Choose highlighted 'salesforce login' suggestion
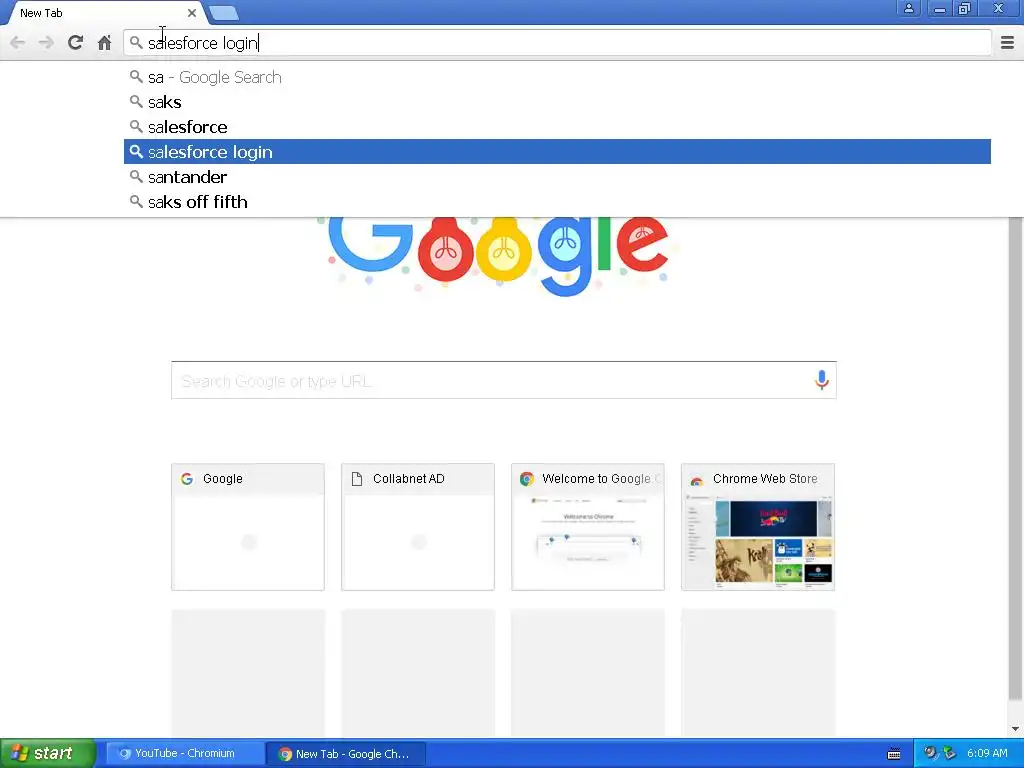This screenshot has width=1024, height=768. tap(557, 152)
